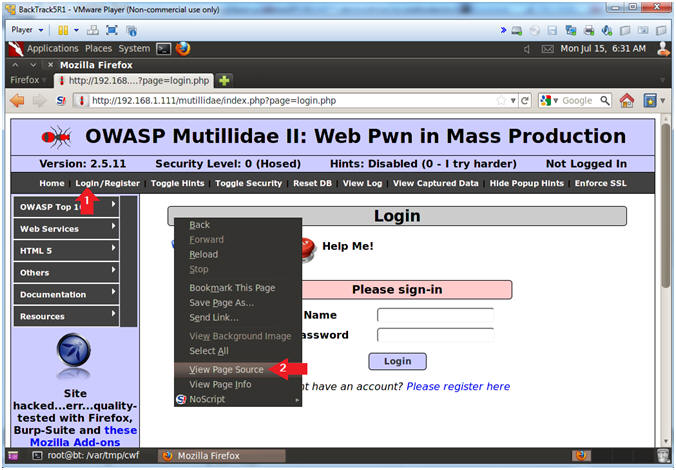Click the Toggle Hints link

pyautogui.click(x=177, y=183)
